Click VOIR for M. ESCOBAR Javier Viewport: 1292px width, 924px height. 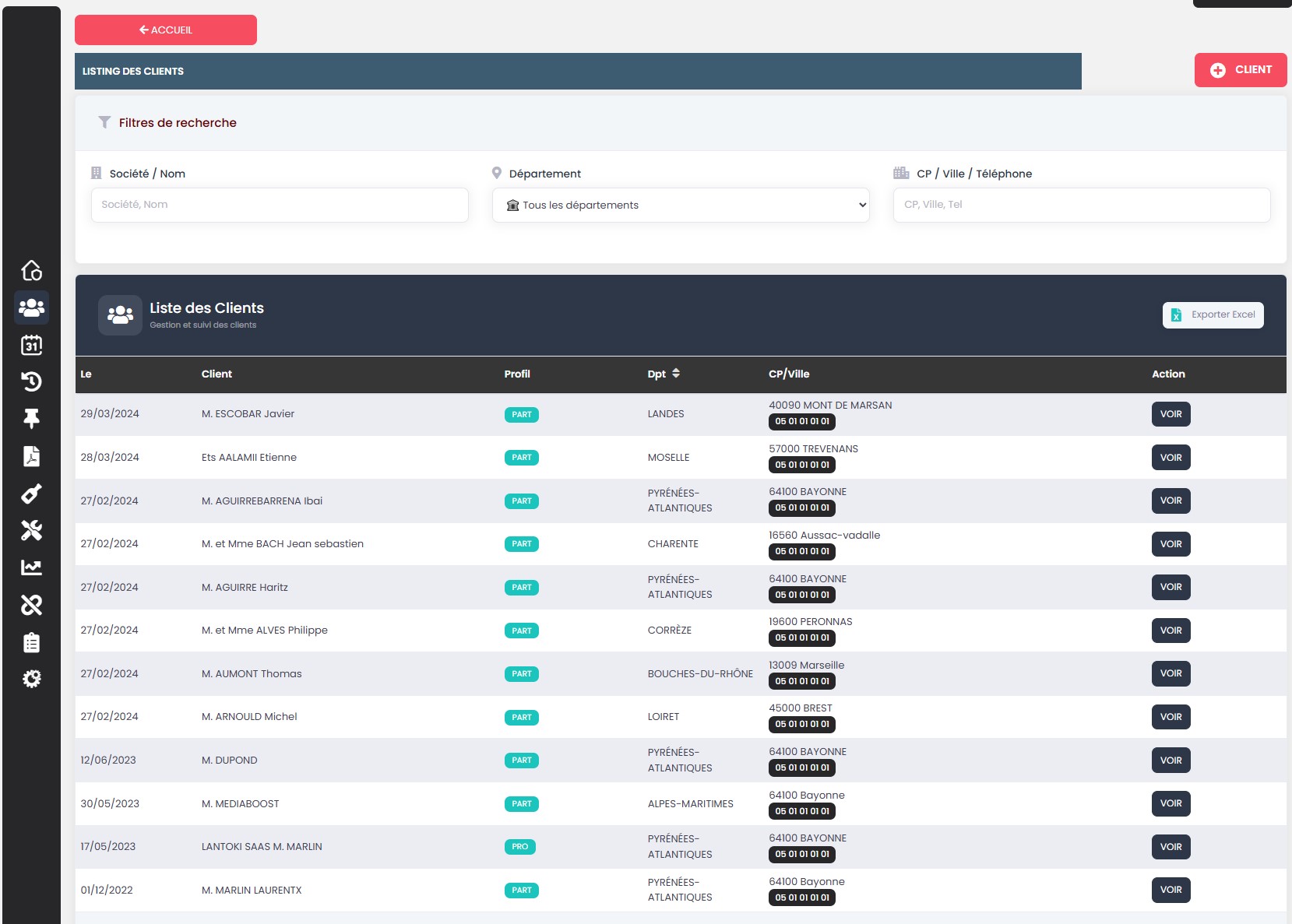[x=1171, y=413]
